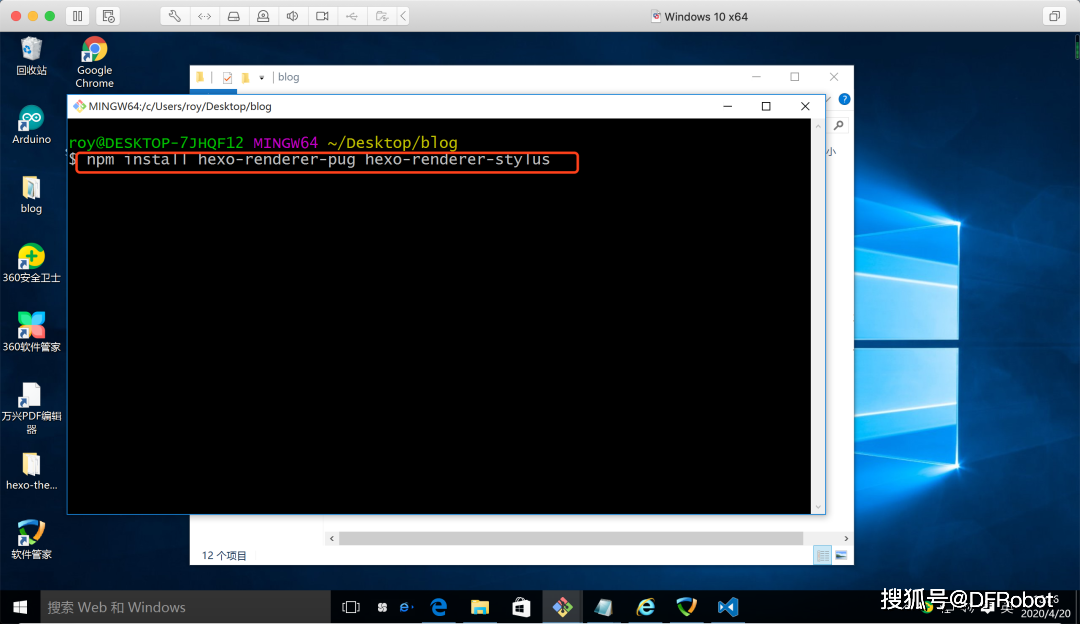Click the hard disk device icon
This screenshot has width=1080, height=624.
pos(234,16)
